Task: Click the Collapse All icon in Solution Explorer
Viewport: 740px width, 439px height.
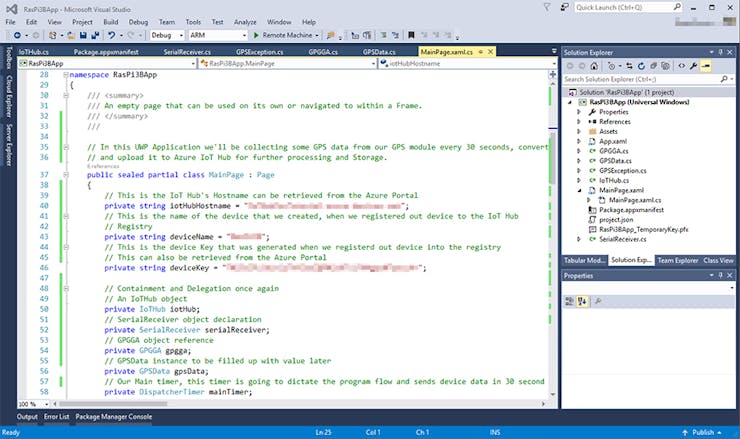Action: 653,66
